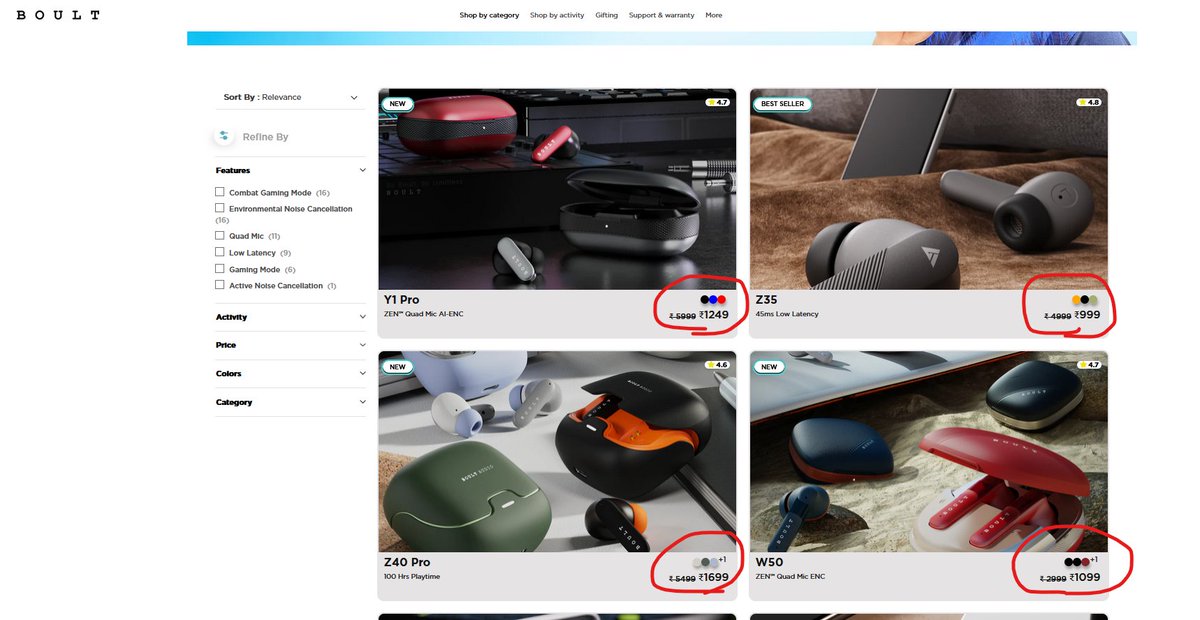This screenshot has height=620, width=1200.
Task: Open the Y1 Pro product title
Action: pos(401,299)
